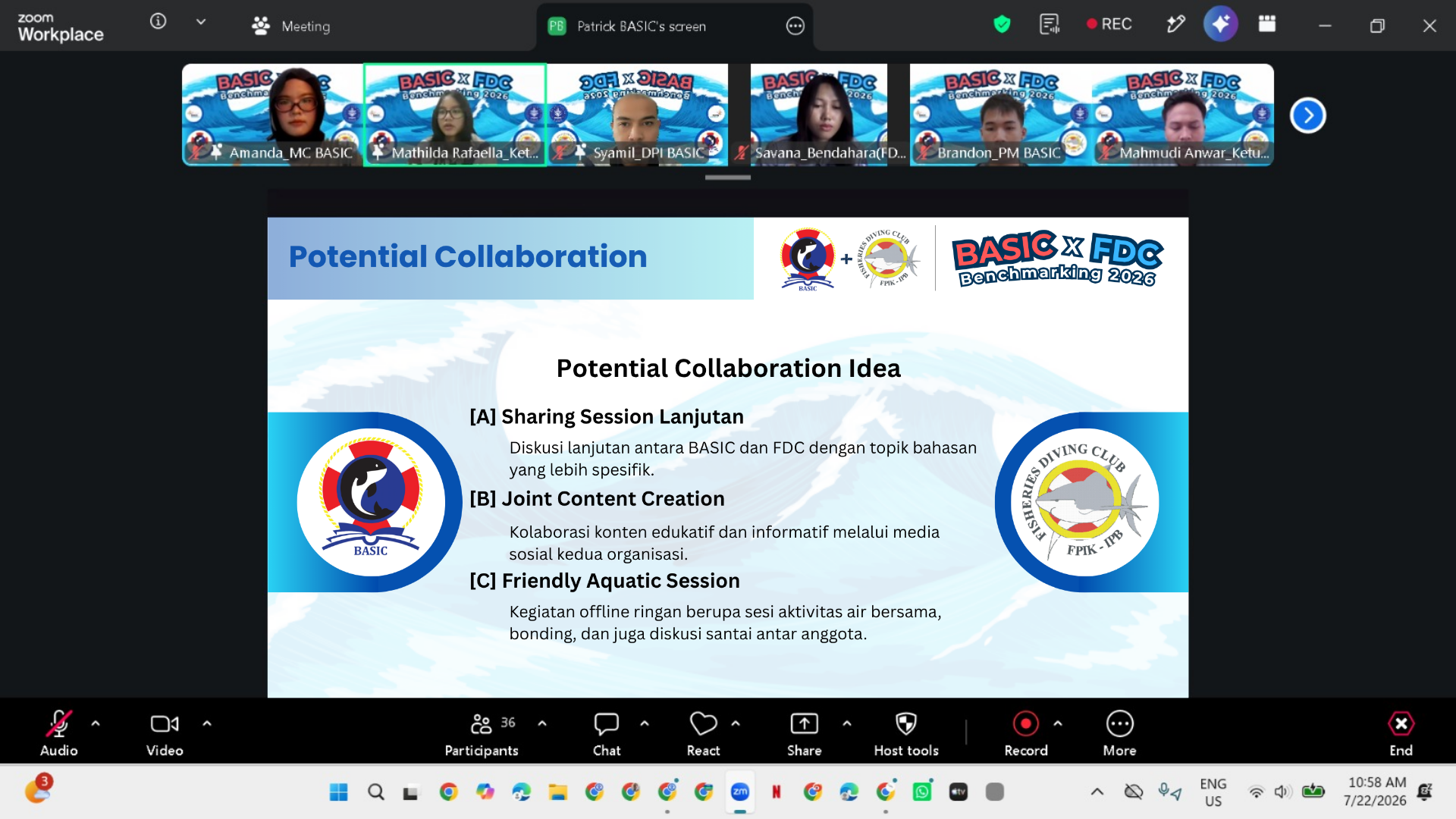This screenshot has height=819, width=1456.
Task: Open the React heart menu
Action: pyautogui.click(x=704, y=733)
